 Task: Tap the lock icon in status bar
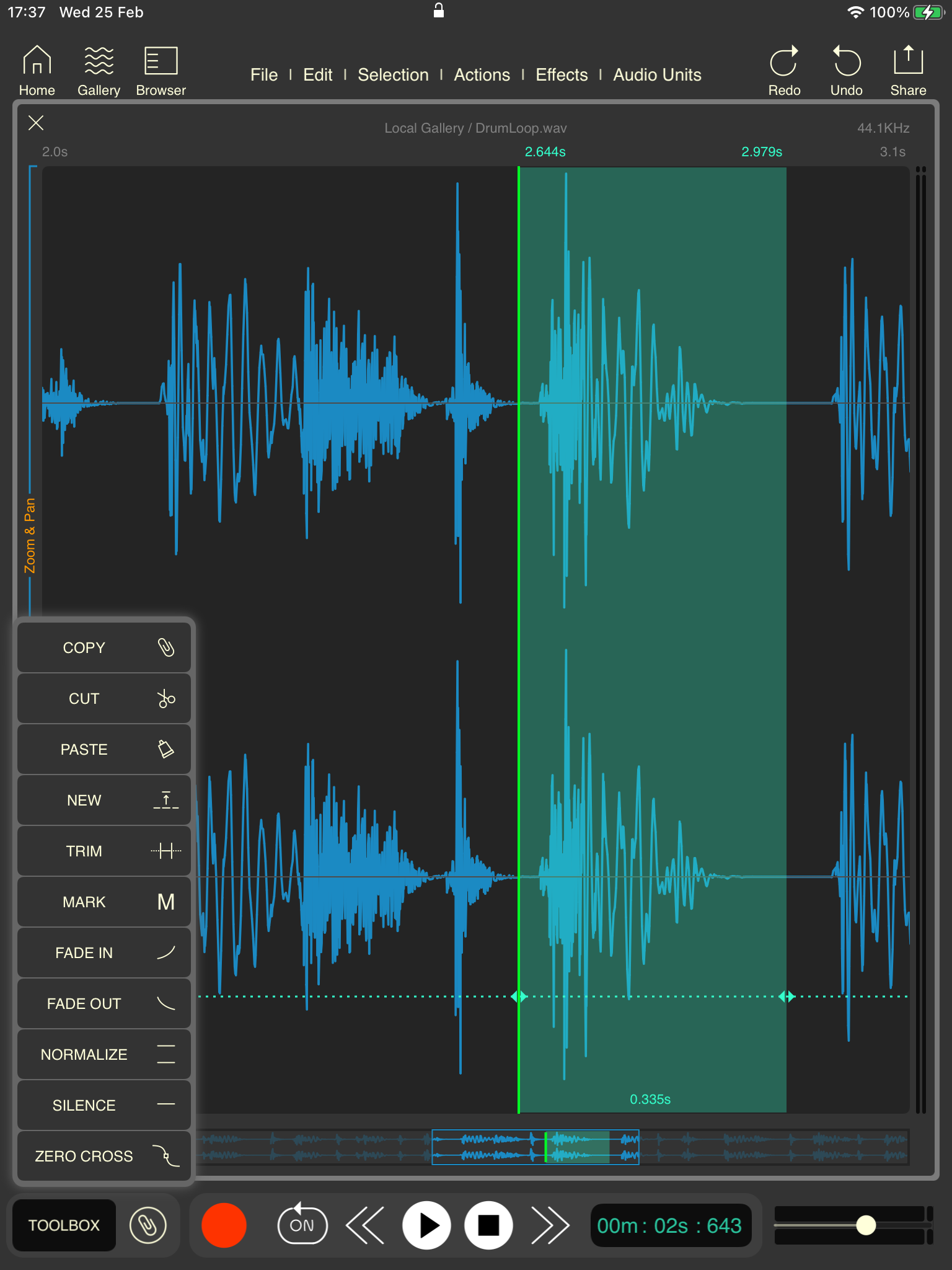pyautogui.click(x=439, y=10)
